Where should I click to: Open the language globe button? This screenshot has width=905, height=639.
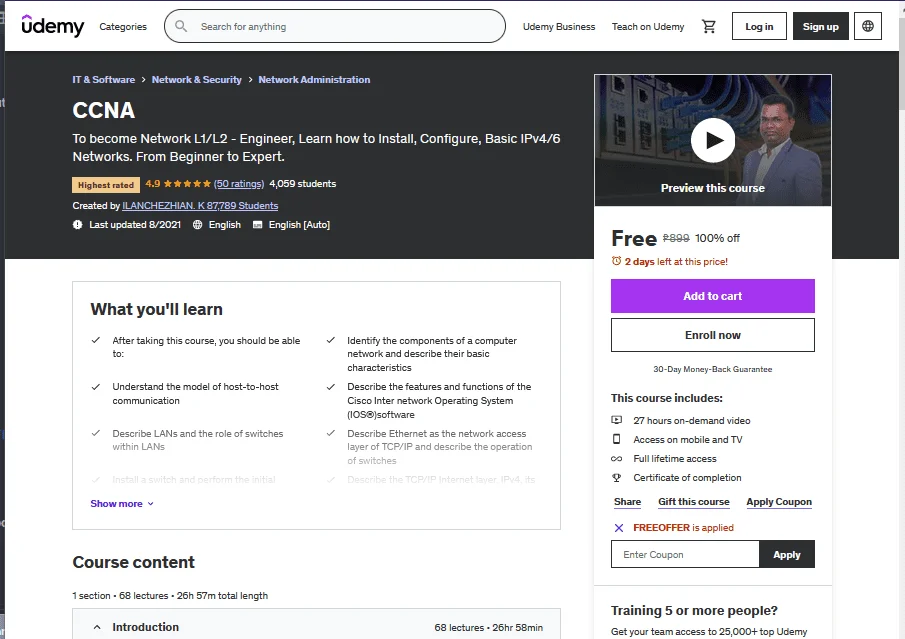click(x=867, y=26)
